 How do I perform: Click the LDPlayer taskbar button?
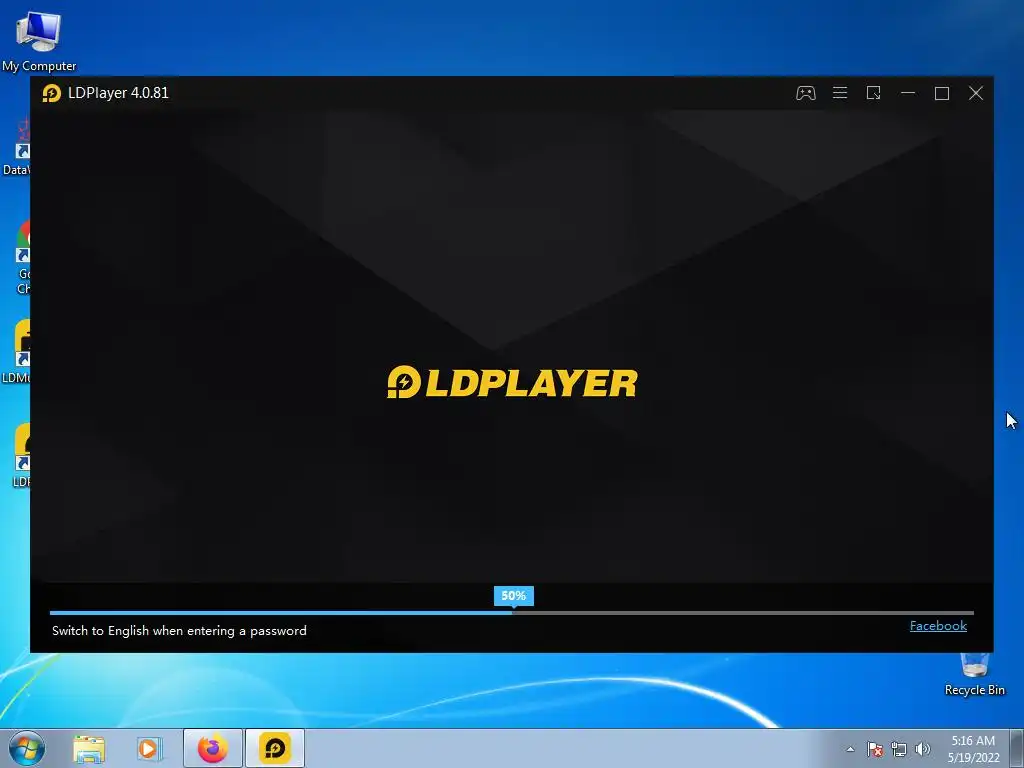click(x=275, y=748)
